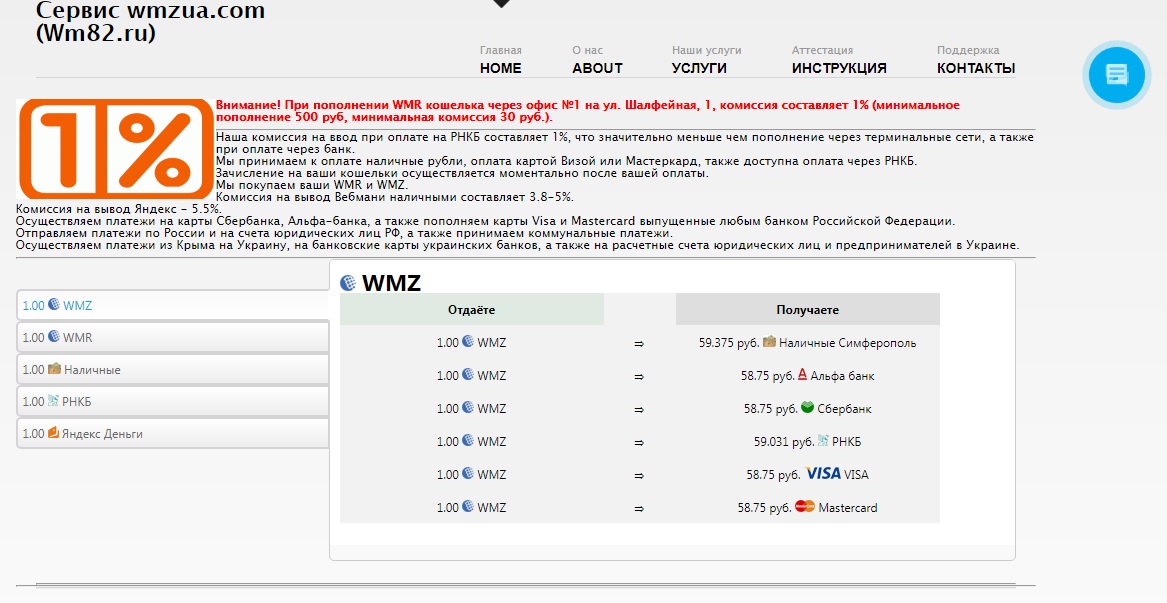Go to the HOME menu item
Viewport: 1167px width, 603px height.
click(x=501, y=68)
